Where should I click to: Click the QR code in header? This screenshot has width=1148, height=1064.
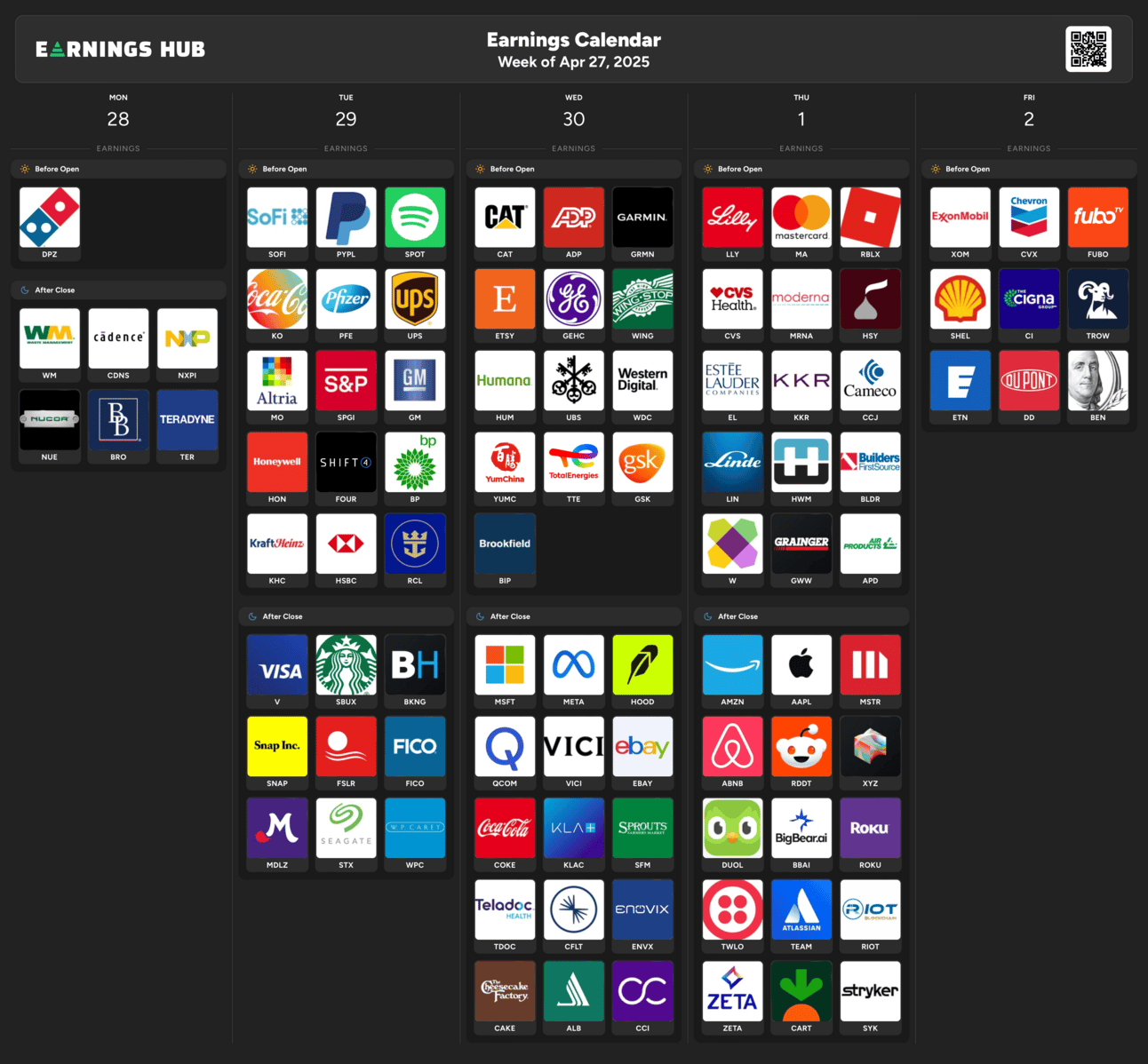click(x=1088, y=49)
